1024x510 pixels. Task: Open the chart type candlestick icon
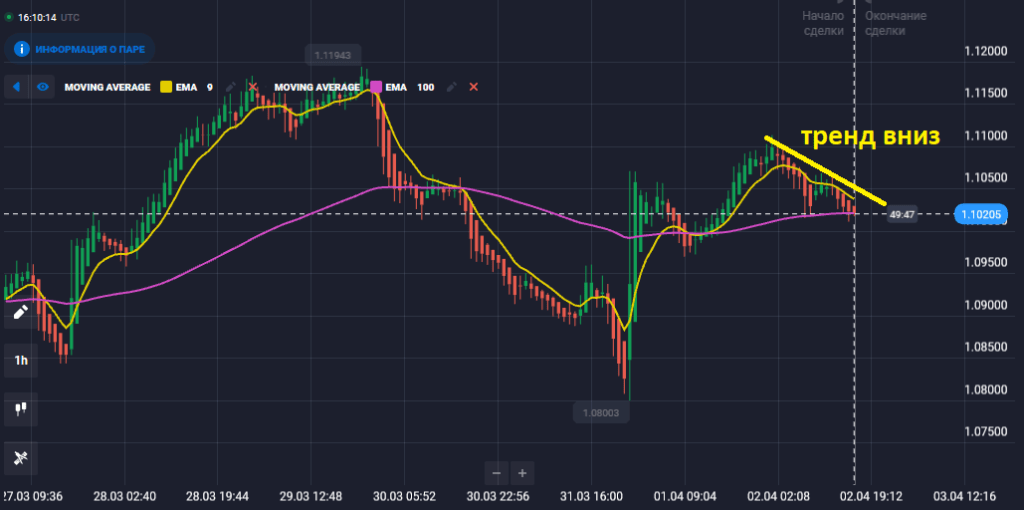pos(20,408)
